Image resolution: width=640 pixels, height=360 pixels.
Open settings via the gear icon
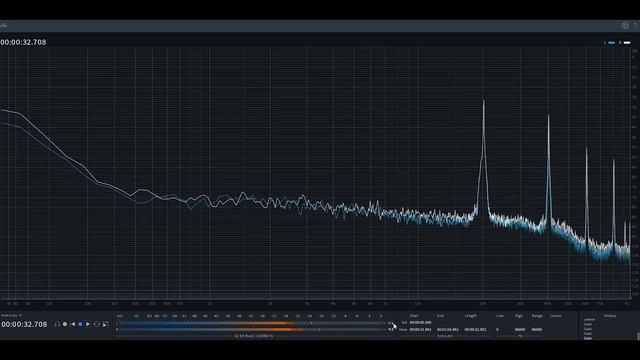(625, 26)
